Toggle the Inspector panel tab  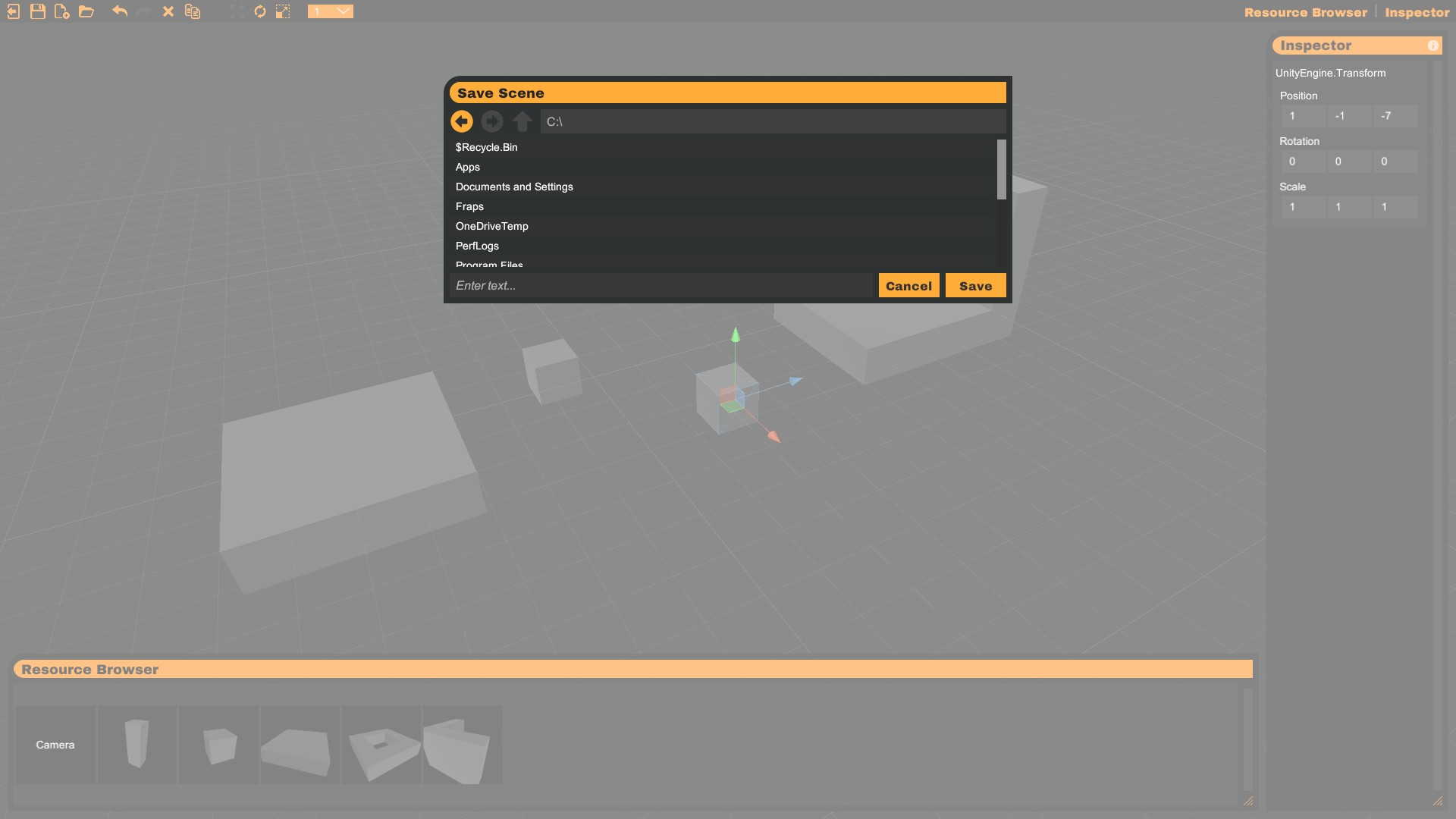[x=1417, y=12]
